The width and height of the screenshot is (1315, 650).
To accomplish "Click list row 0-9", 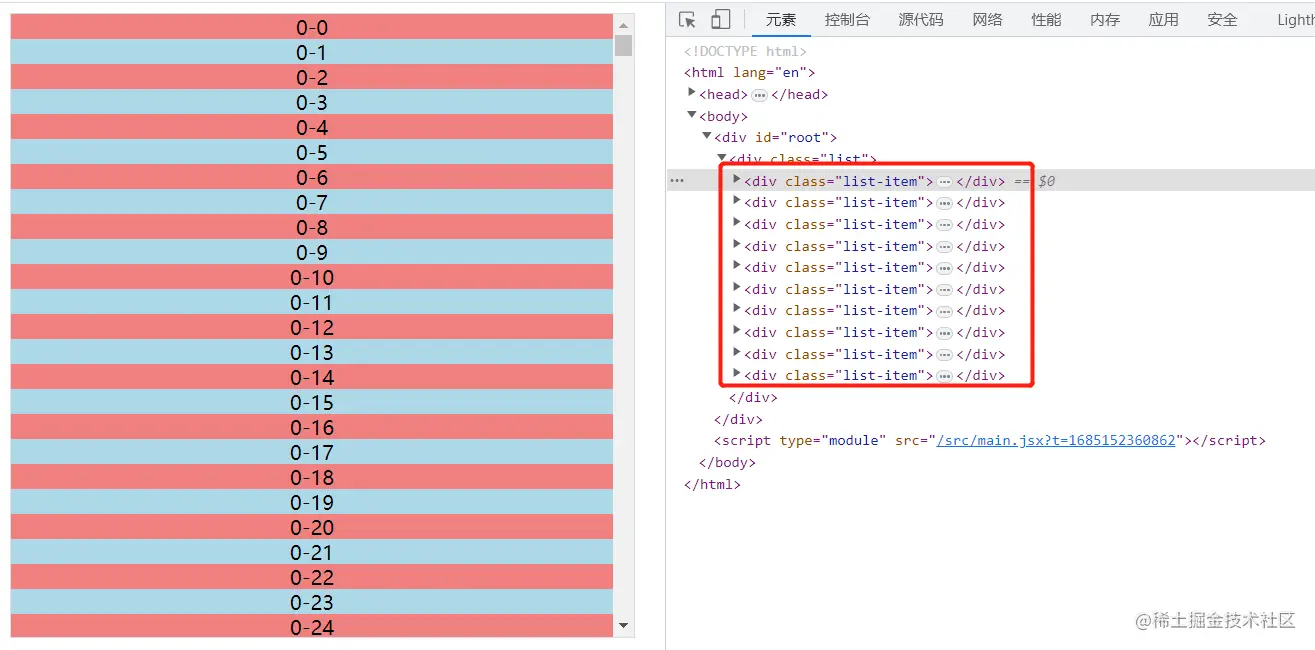I will point(312,252).
